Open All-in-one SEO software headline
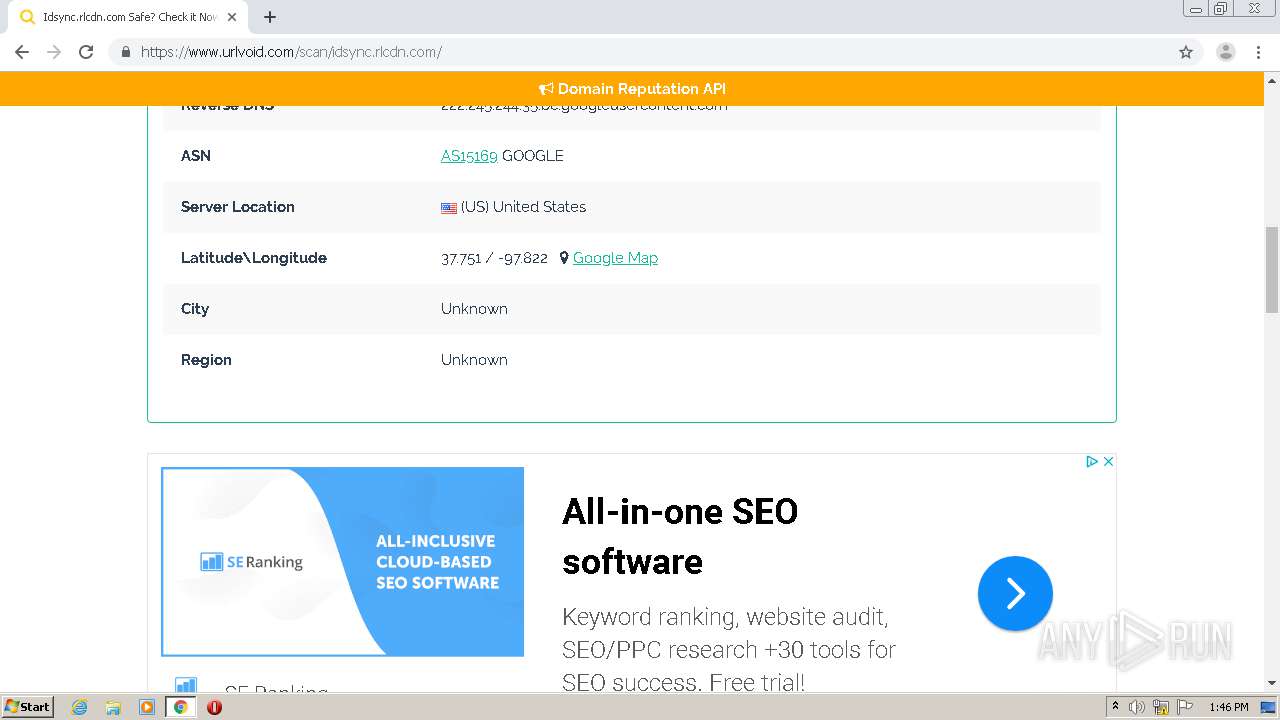Image resolution: width=1280 pixels, height=720 pixels. pos(680,536)
